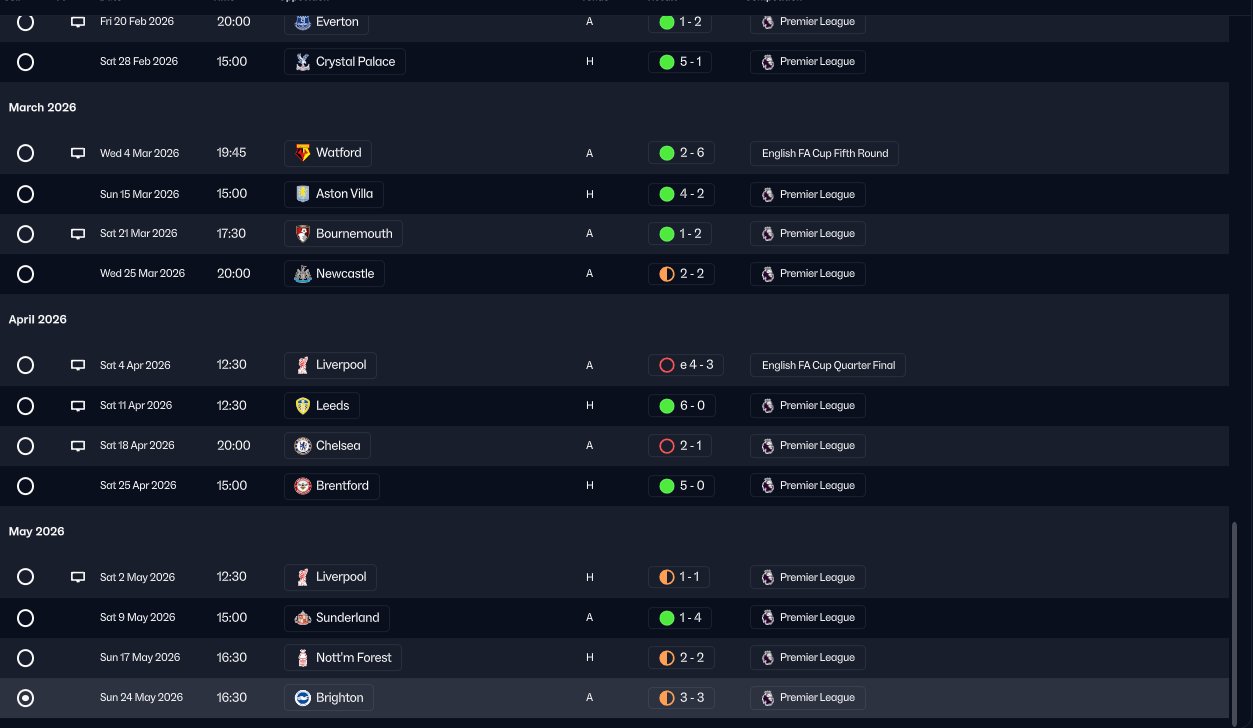Image resolution: width=1253 pixels, height=728 pixels.
Task: Click the Sunderland club crest
Action: 303,618
